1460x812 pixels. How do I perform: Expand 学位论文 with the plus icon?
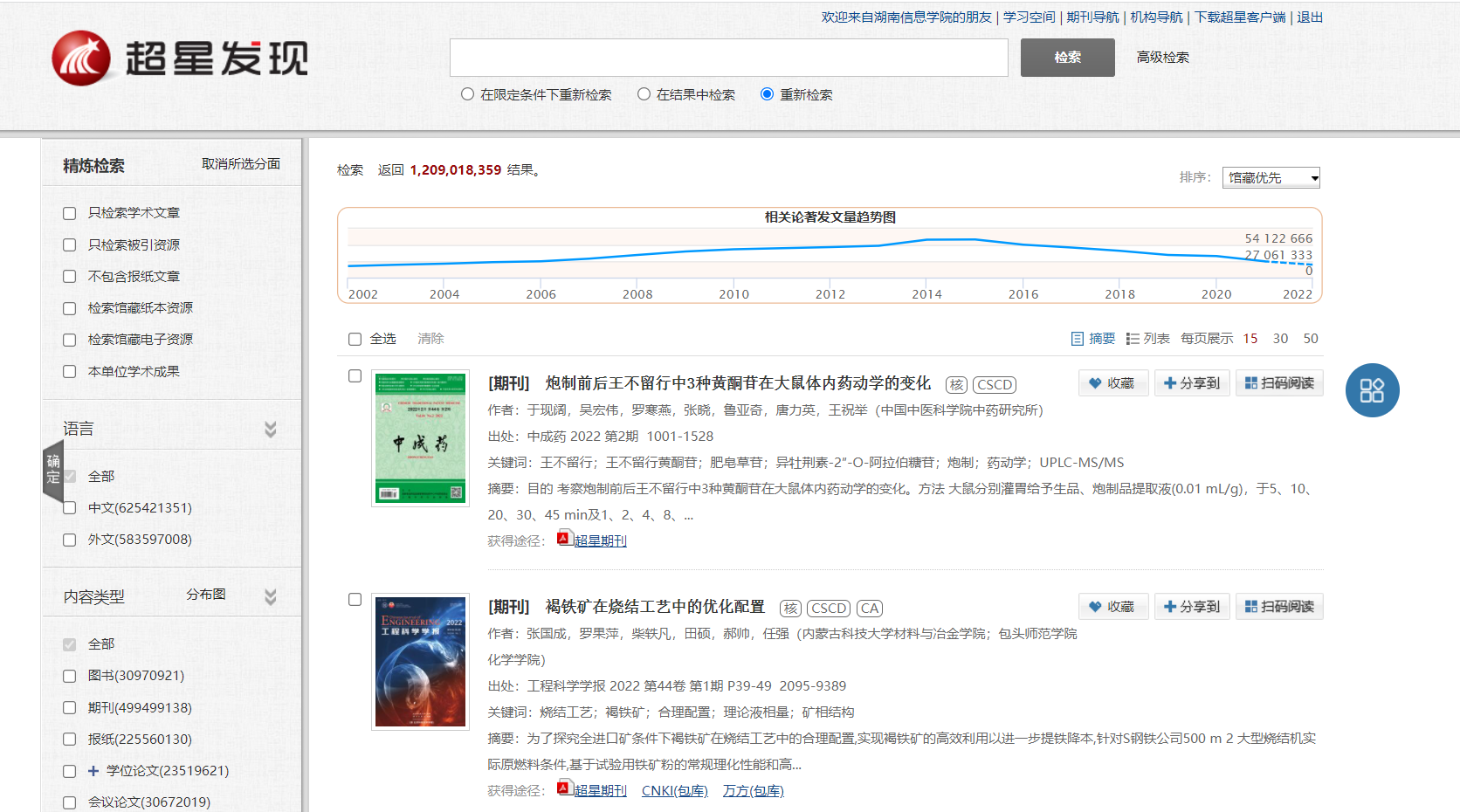[x=93, y=771]
